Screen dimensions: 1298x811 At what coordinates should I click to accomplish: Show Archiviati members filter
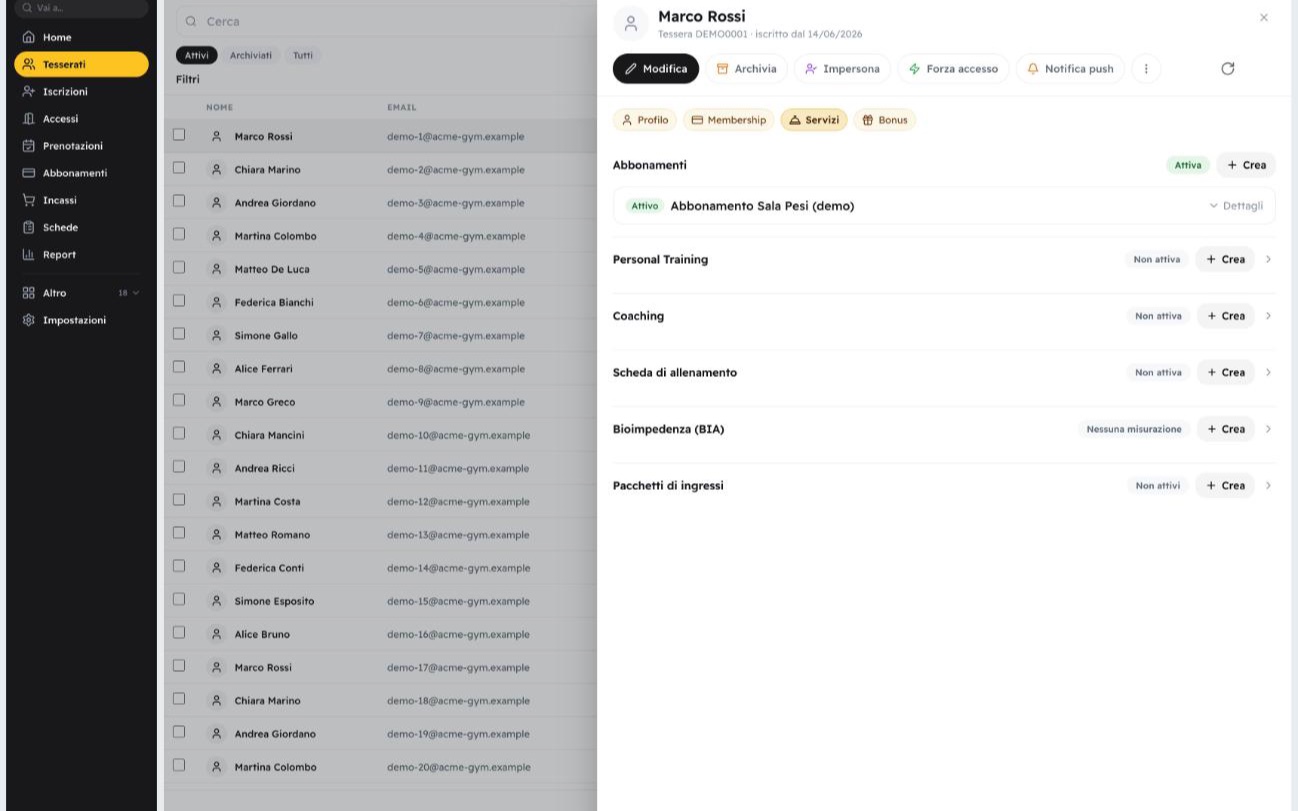pyautogui.click(x=251, y=55)
